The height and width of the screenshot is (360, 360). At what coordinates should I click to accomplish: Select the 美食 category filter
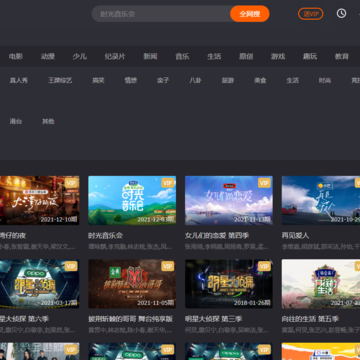click(x=260, y=80)
